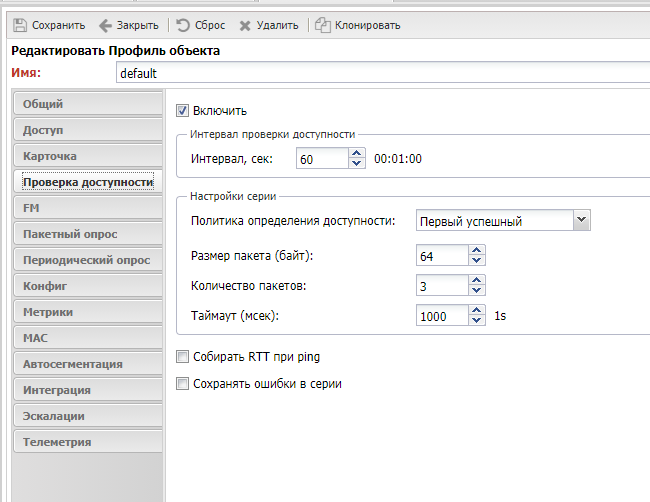This screenshot has width=650, height=502.
Task: Click the packet count field showing 3
Action: (x=443, y=286)
